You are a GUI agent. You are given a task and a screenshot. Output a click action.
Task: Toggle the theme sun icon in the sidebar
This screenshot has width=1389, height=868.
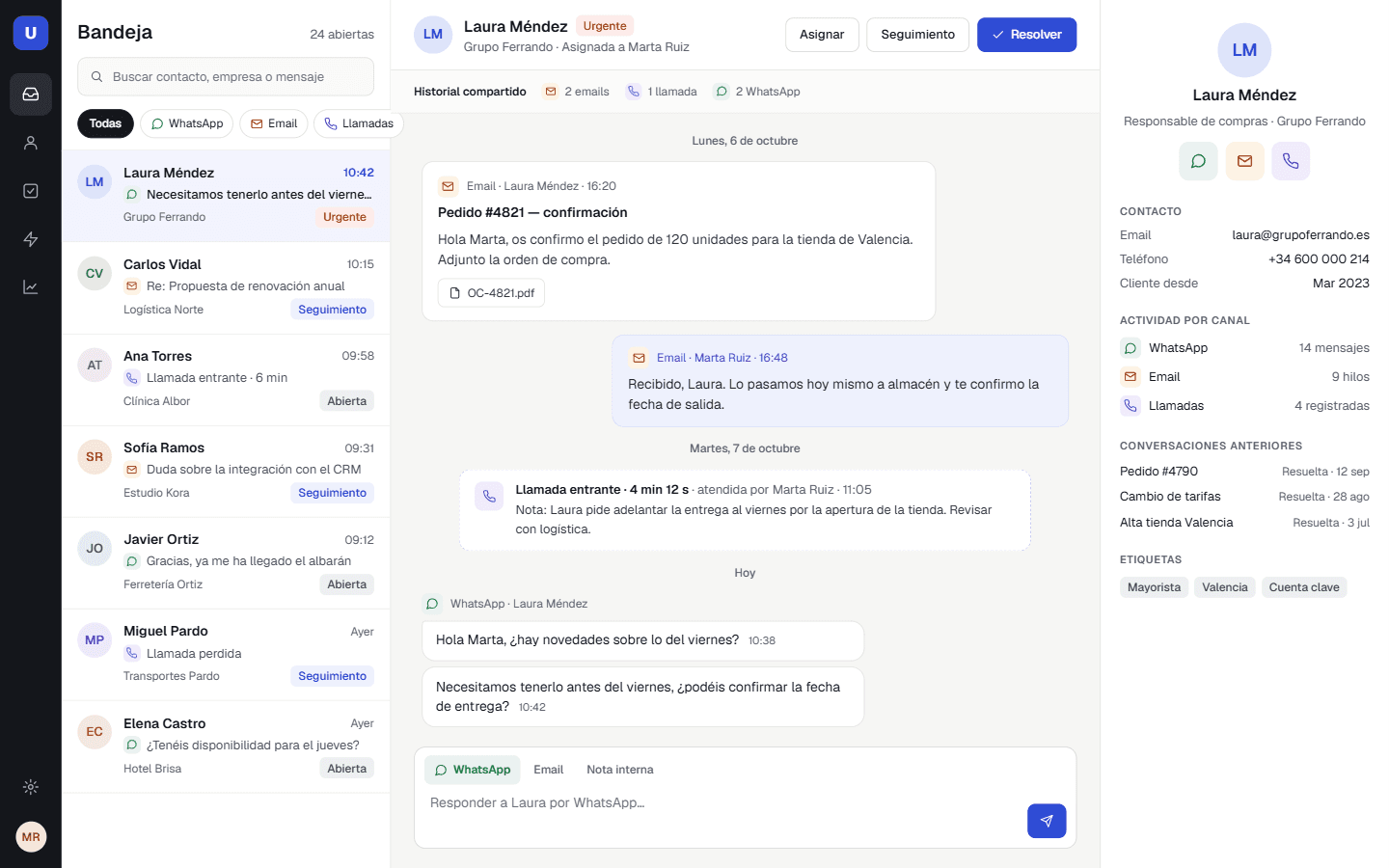pos(31,787)
